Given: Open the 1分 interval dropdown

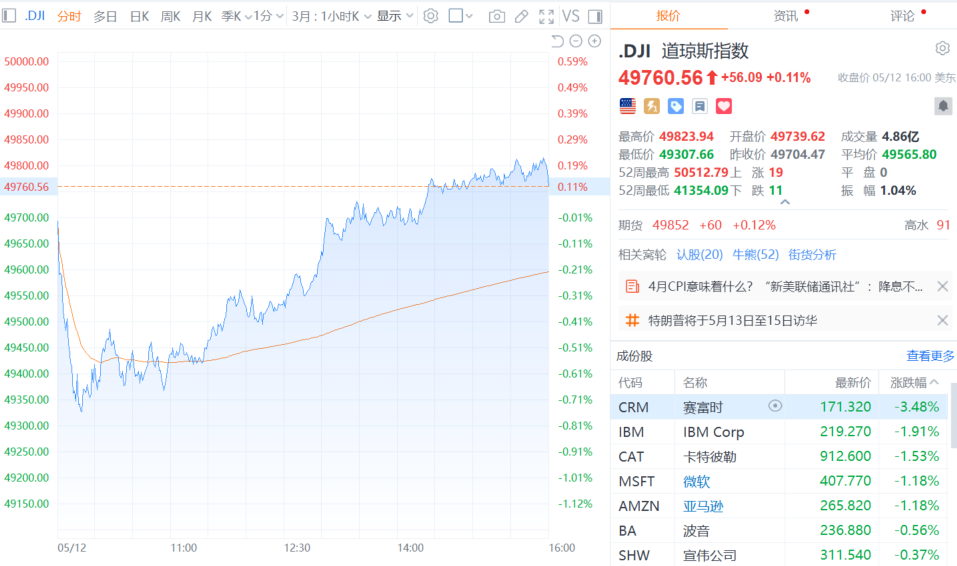Looking at the screenshot, I should point(269,16).
